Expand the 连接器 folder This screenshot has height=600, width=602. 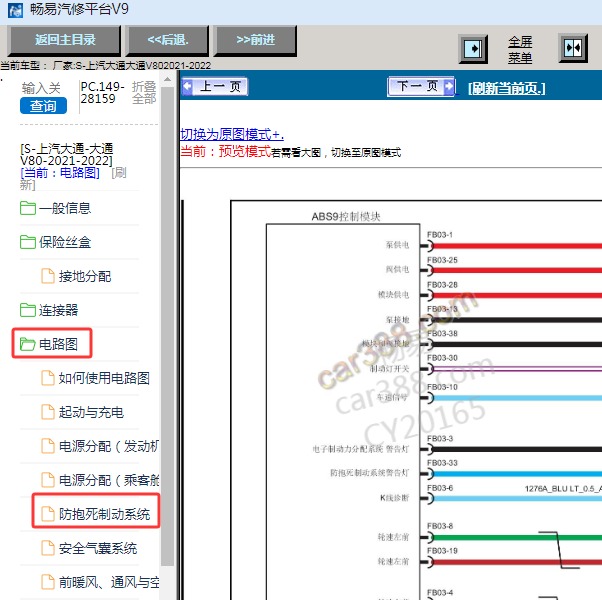point(58,310)
